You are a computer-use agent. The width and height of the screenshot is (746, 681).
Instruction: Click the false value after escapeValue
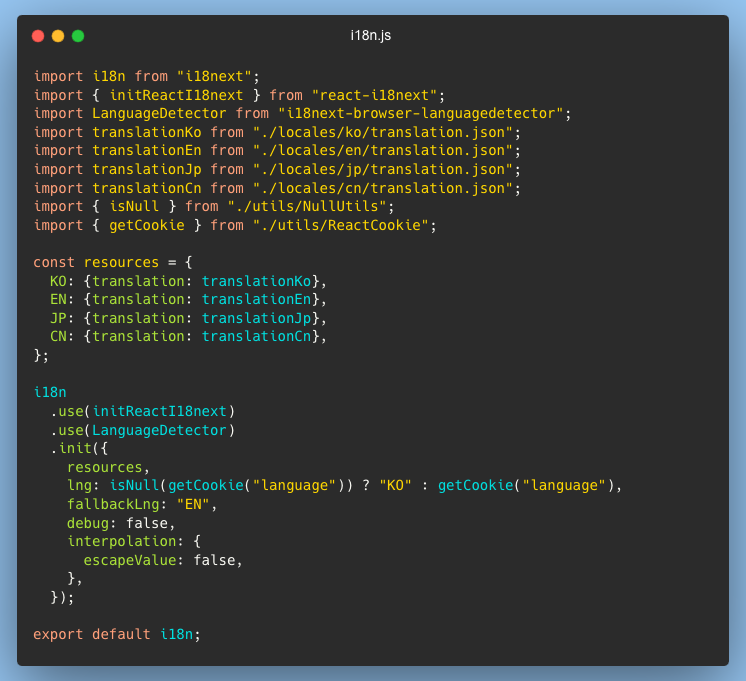click(214, 561)
